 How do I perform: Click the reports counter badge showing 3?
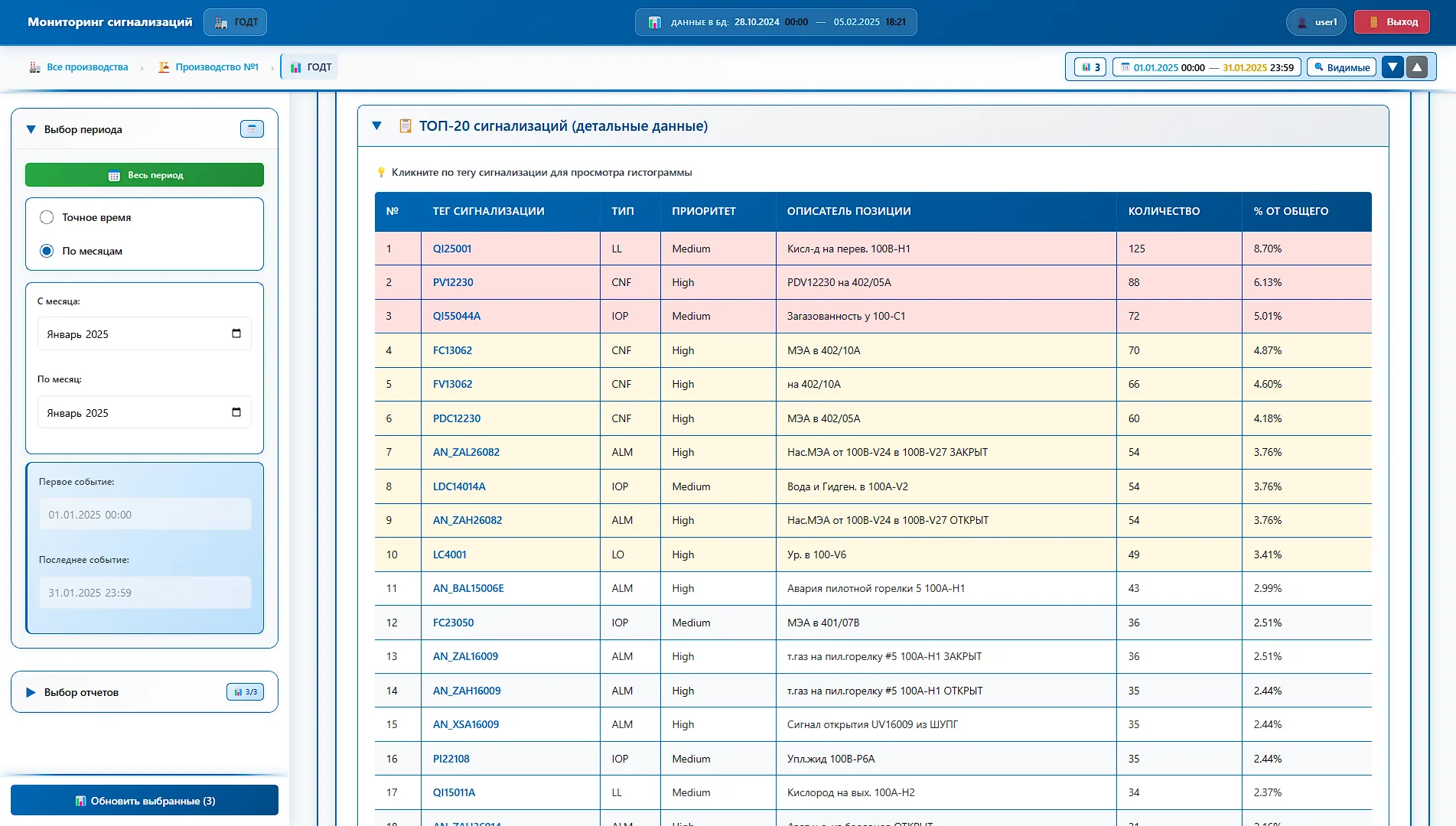coord(1090,67)
